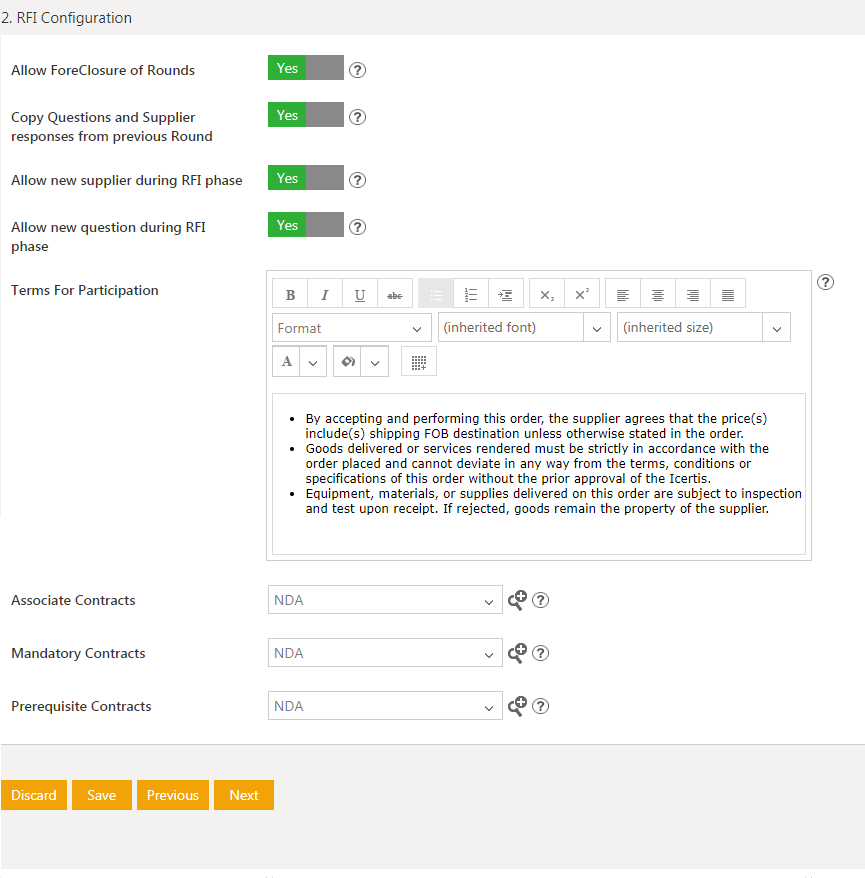This screenshot has height=878, width=865.
Task: Turn off Allow new supplier during RFI phase
Action: pos(305,179)
